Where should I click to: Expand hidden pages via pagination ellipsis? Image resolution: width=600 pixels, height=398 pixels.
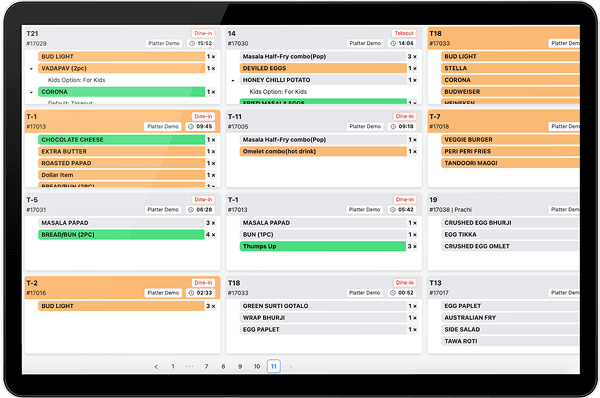click(x=189, y=367)
